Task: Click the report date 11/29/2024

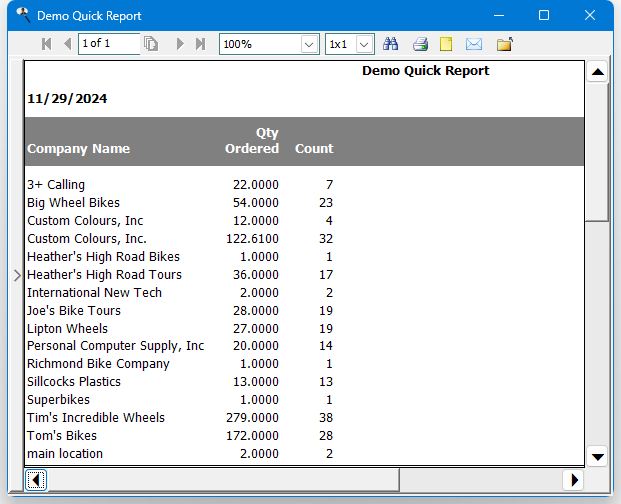Action: tap(67, 99)
